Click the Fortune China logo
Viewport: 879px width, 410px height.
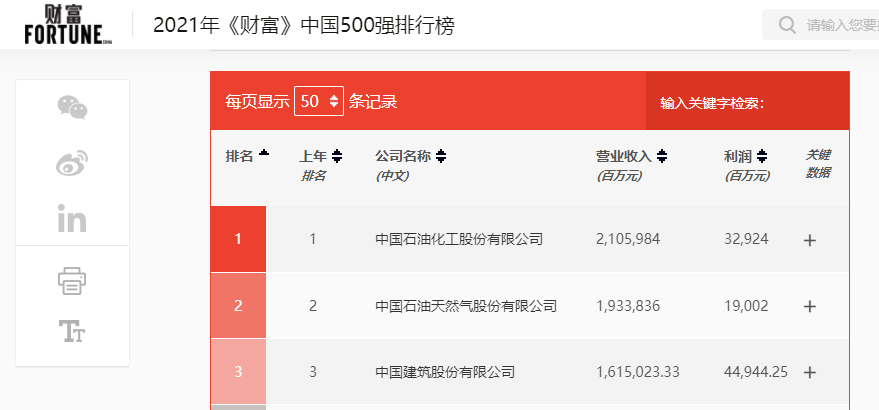[68, 25]
